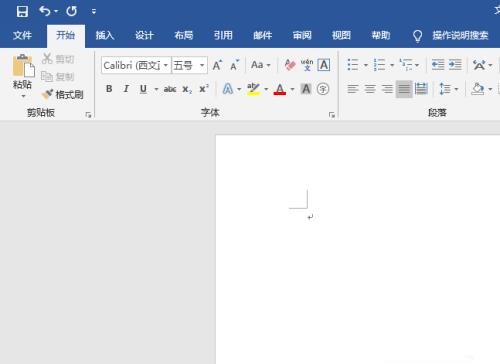The width and height of the screenshot is (500, 364).
Task: Click the Asian Layout icon
Action: coord(479,65)
